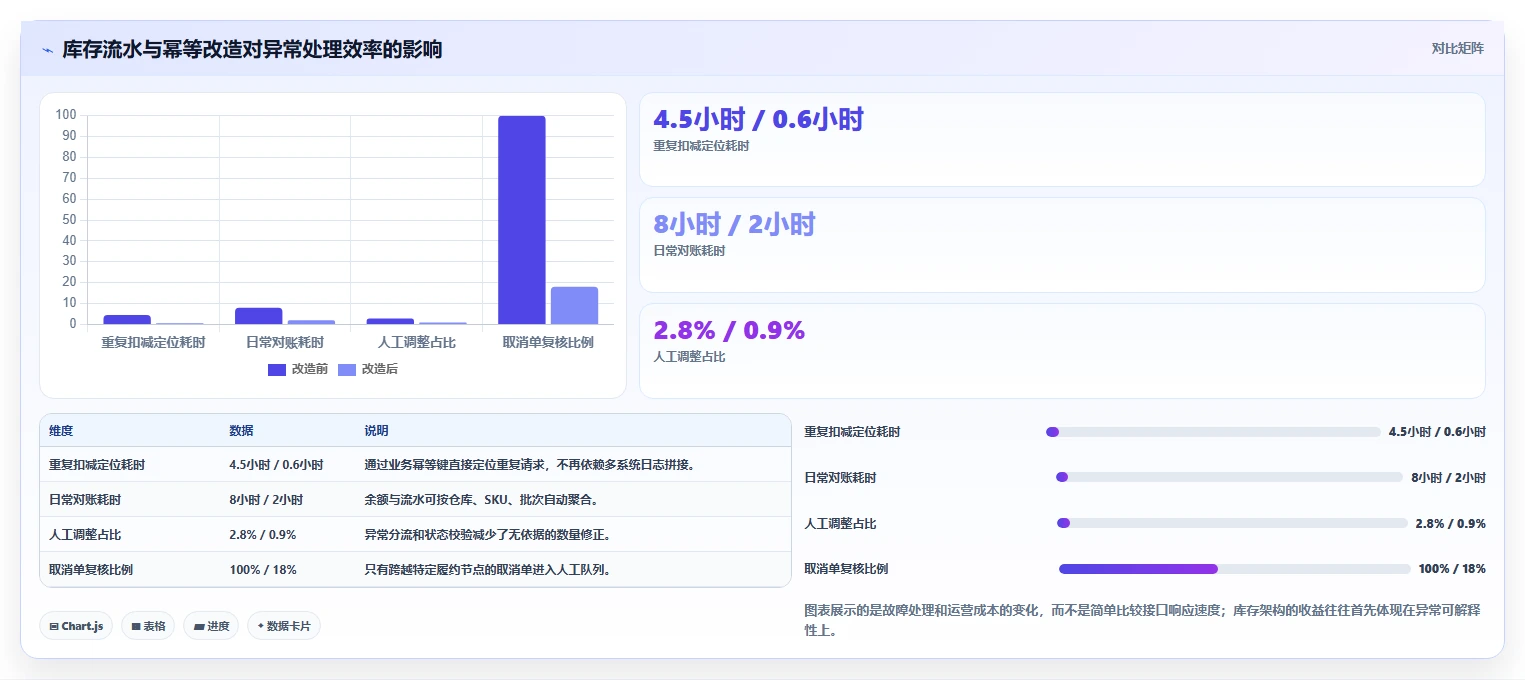The height and width of the screenshot is (680, 1525).
Task: Click the 取消单复核比例 label beside the progress bar
Action: point(846,569)
